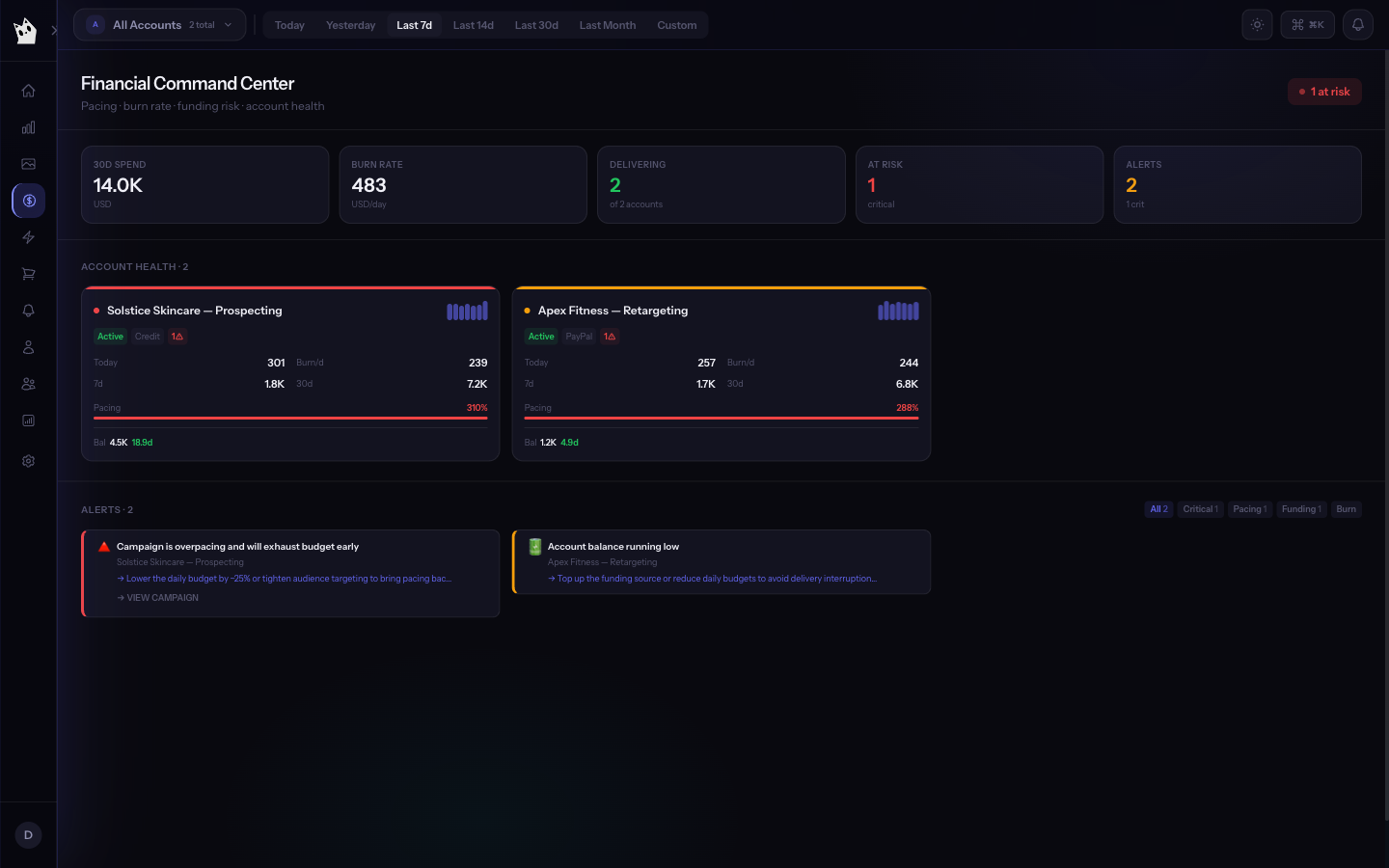Open the multiple users team icon
Image resolution: width=1389 pixels, height=868 pixels.
[28, 384]
